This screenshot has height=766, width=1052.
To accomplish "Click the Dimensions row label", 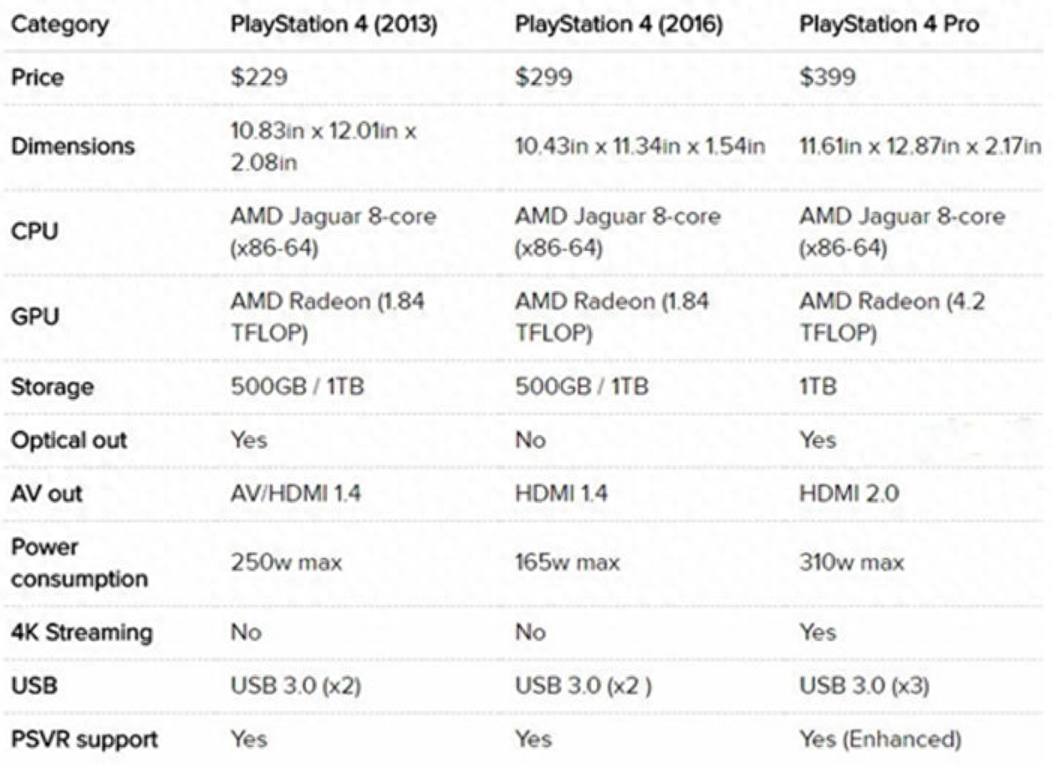I will [x=72, y=146].
